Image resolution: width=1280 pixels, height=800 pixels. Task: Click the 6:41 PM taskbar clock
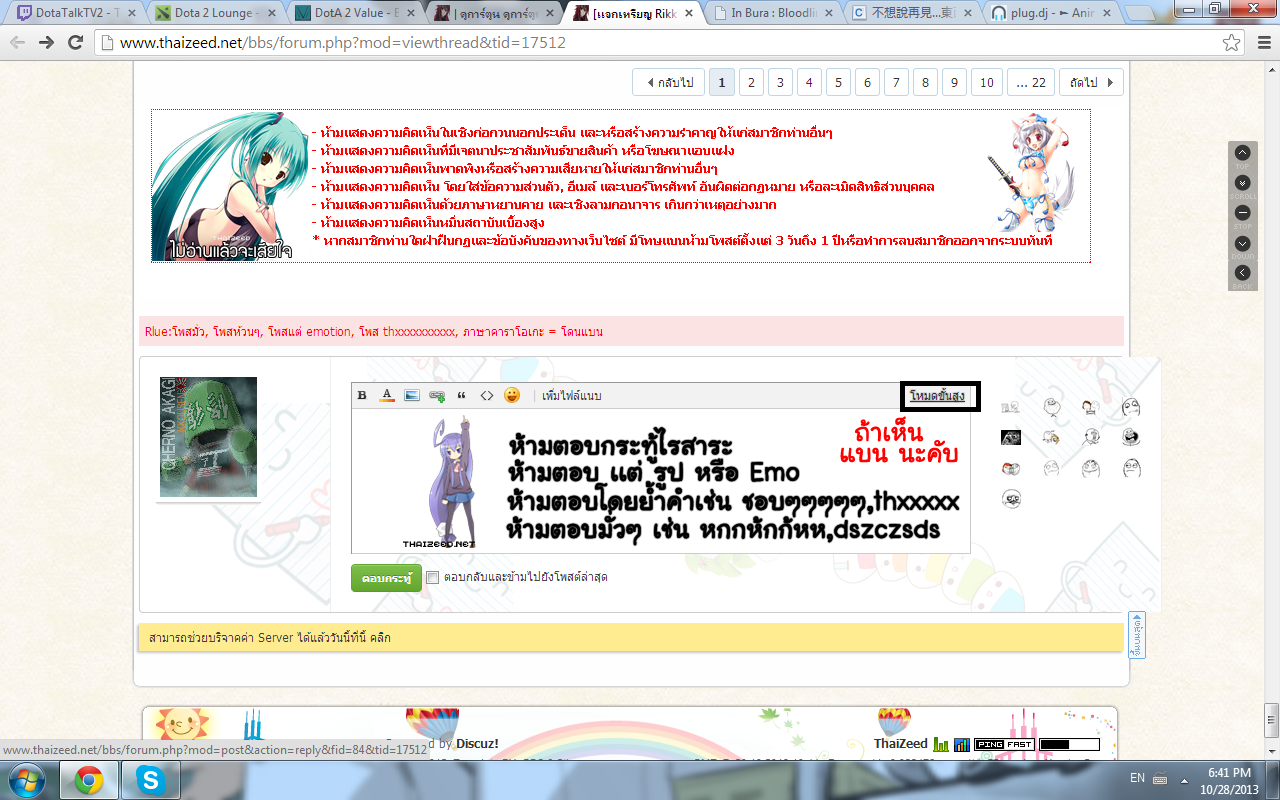point(1229,772)
